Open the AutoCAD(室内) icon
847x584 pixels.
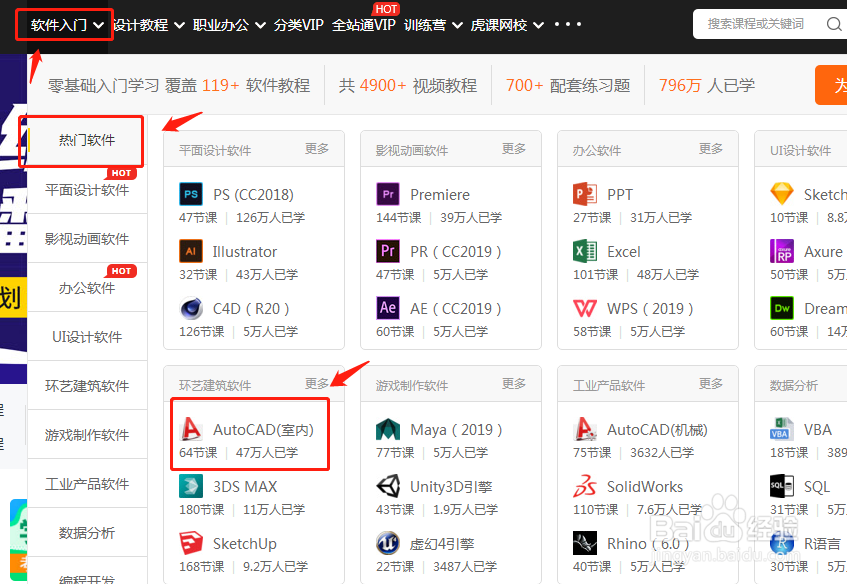(x=191, y=429)
